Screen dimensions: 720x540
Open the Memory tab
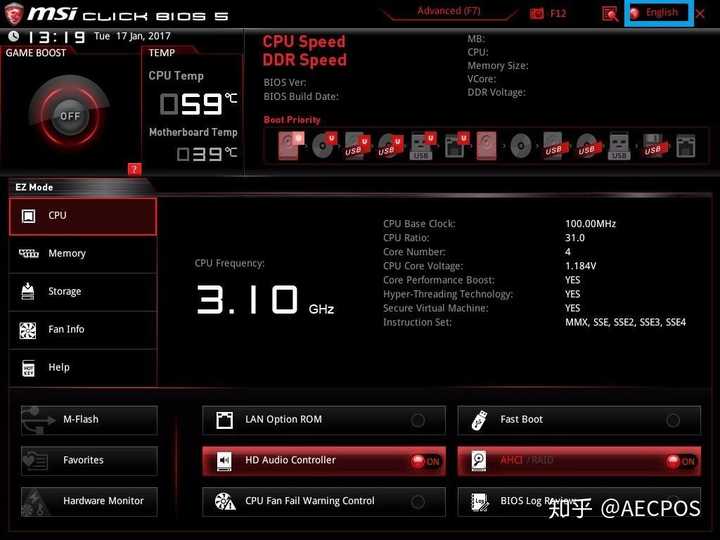coord(83,254)
